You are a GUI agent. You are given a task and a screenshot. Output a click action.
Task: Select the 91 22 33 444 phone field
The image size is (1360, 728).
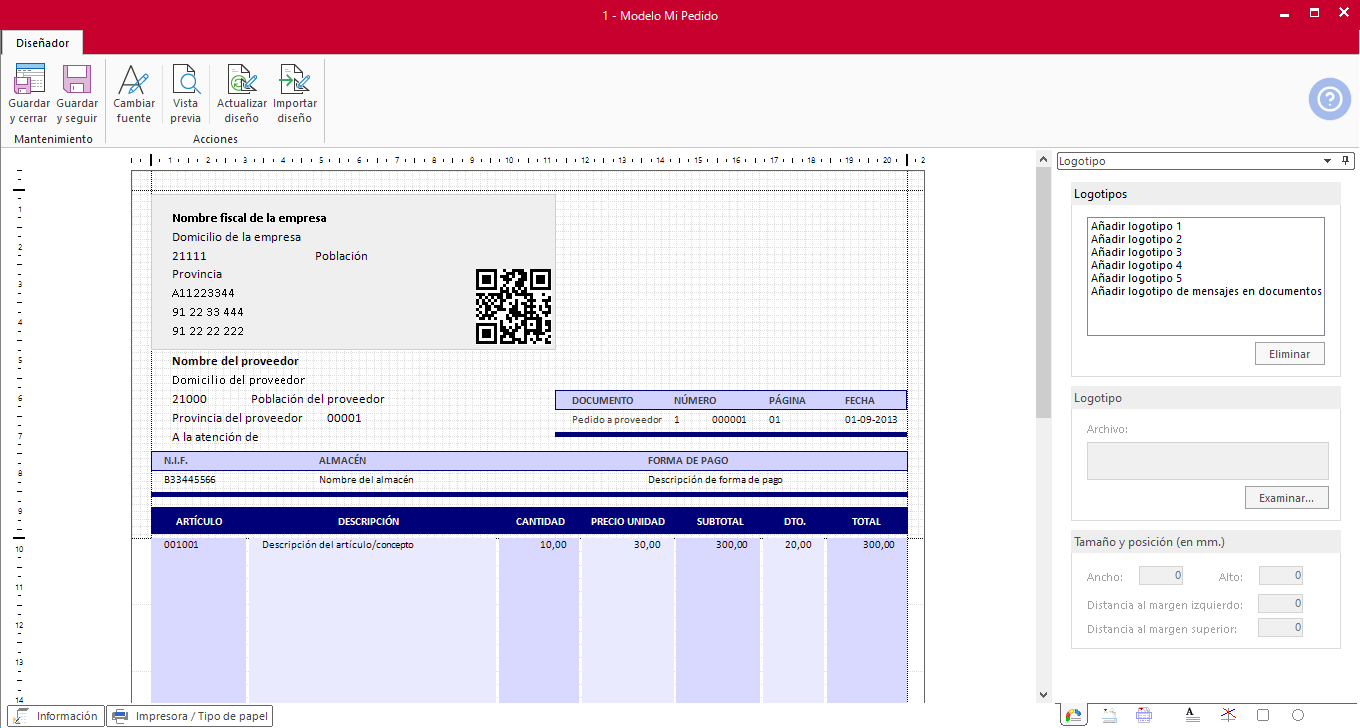[x=208, y=312]
